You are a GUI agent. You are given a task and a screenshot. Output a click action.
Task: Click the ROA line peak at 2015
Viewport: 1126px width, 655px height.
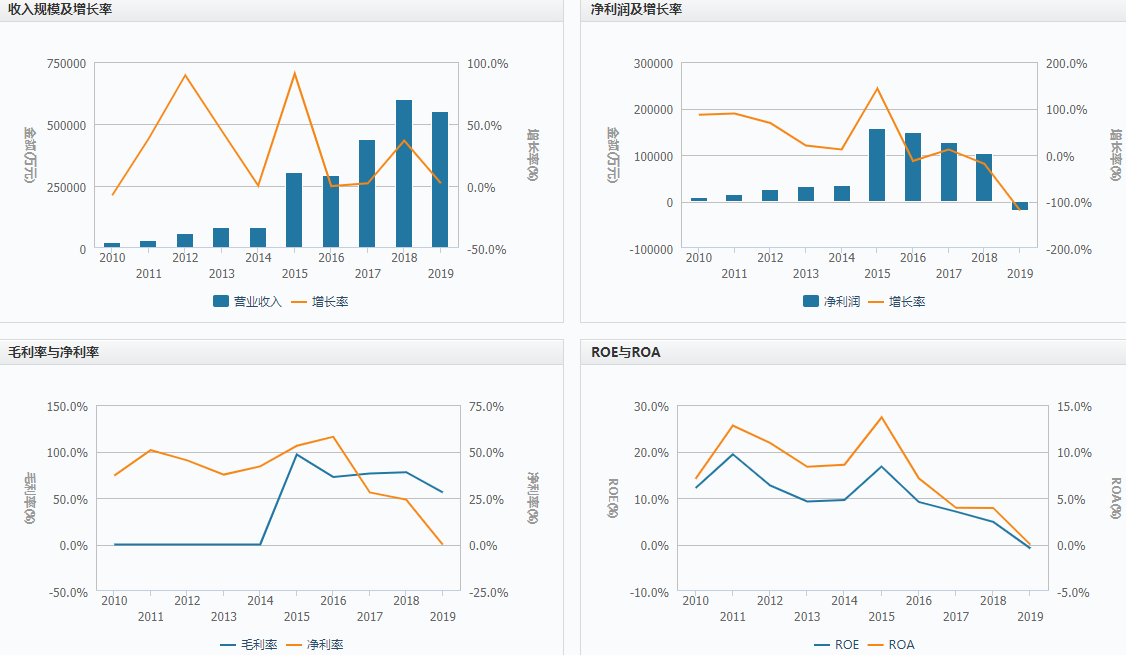coord(881,417)
